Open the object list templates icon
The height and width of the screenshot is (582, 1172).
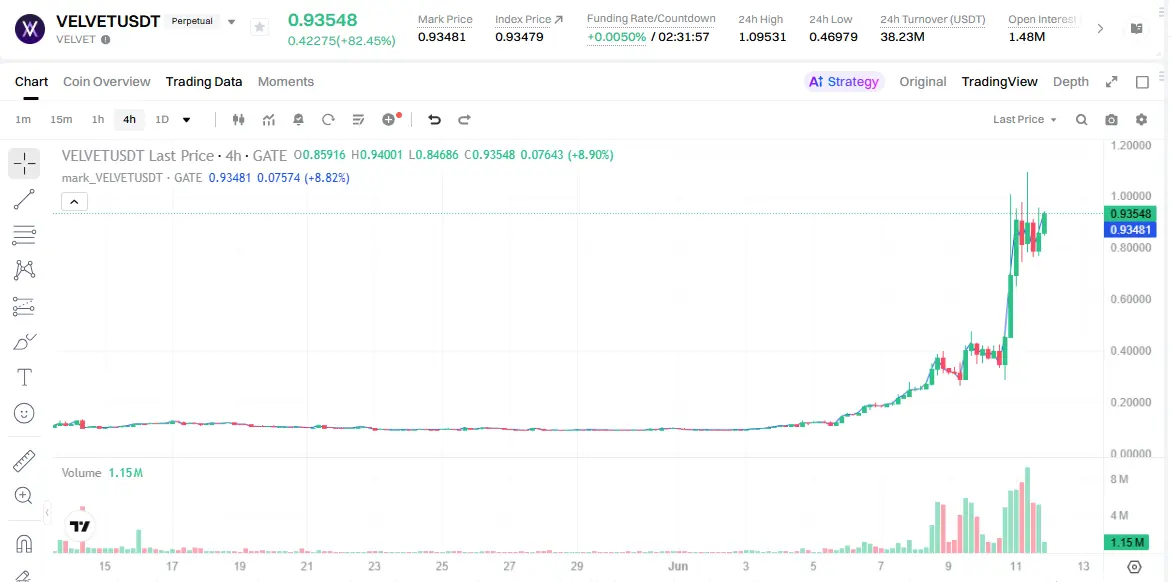(358, 120)
